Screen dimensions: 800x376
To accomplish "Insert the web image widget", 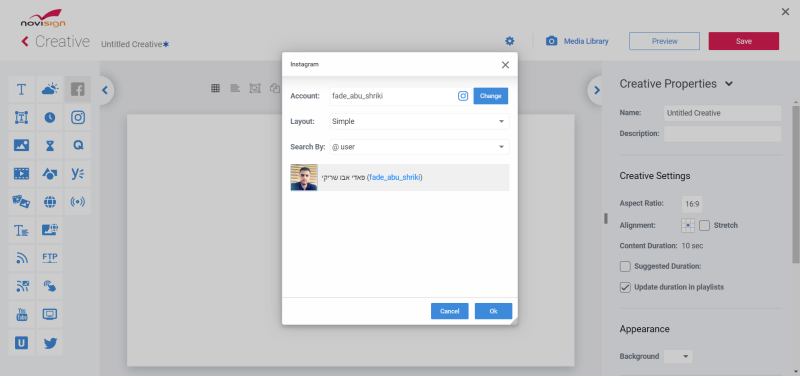I will pos(49,230).
